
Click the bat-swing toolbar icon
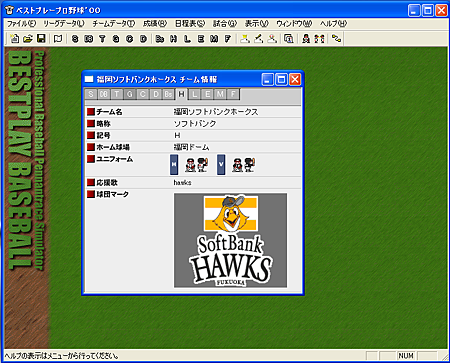(259, 39)
